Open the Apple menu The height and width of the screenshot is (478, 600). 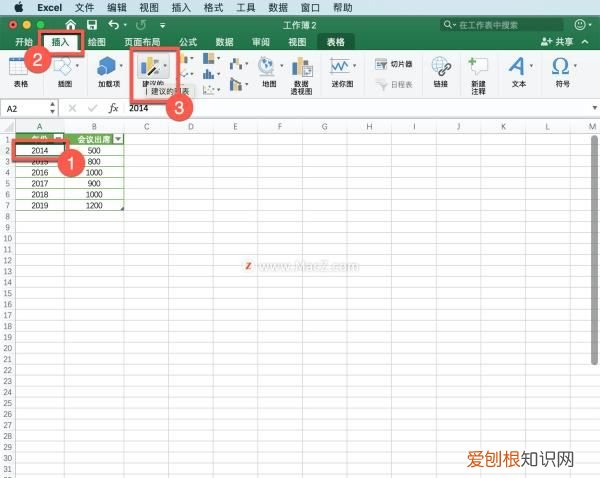(18, 7)
